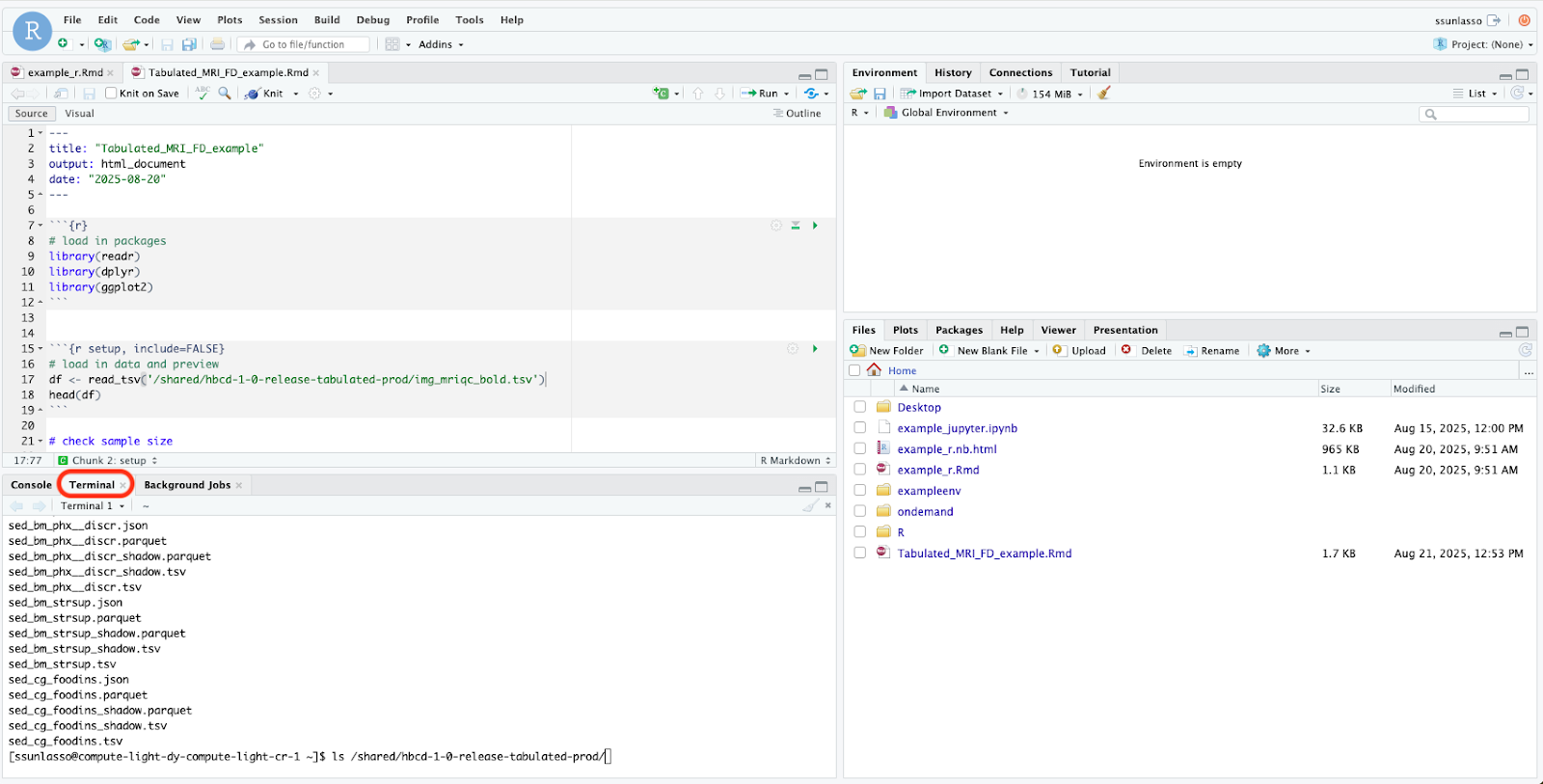Open the Terminal 1 dropdown

click(x=93, y=505)
